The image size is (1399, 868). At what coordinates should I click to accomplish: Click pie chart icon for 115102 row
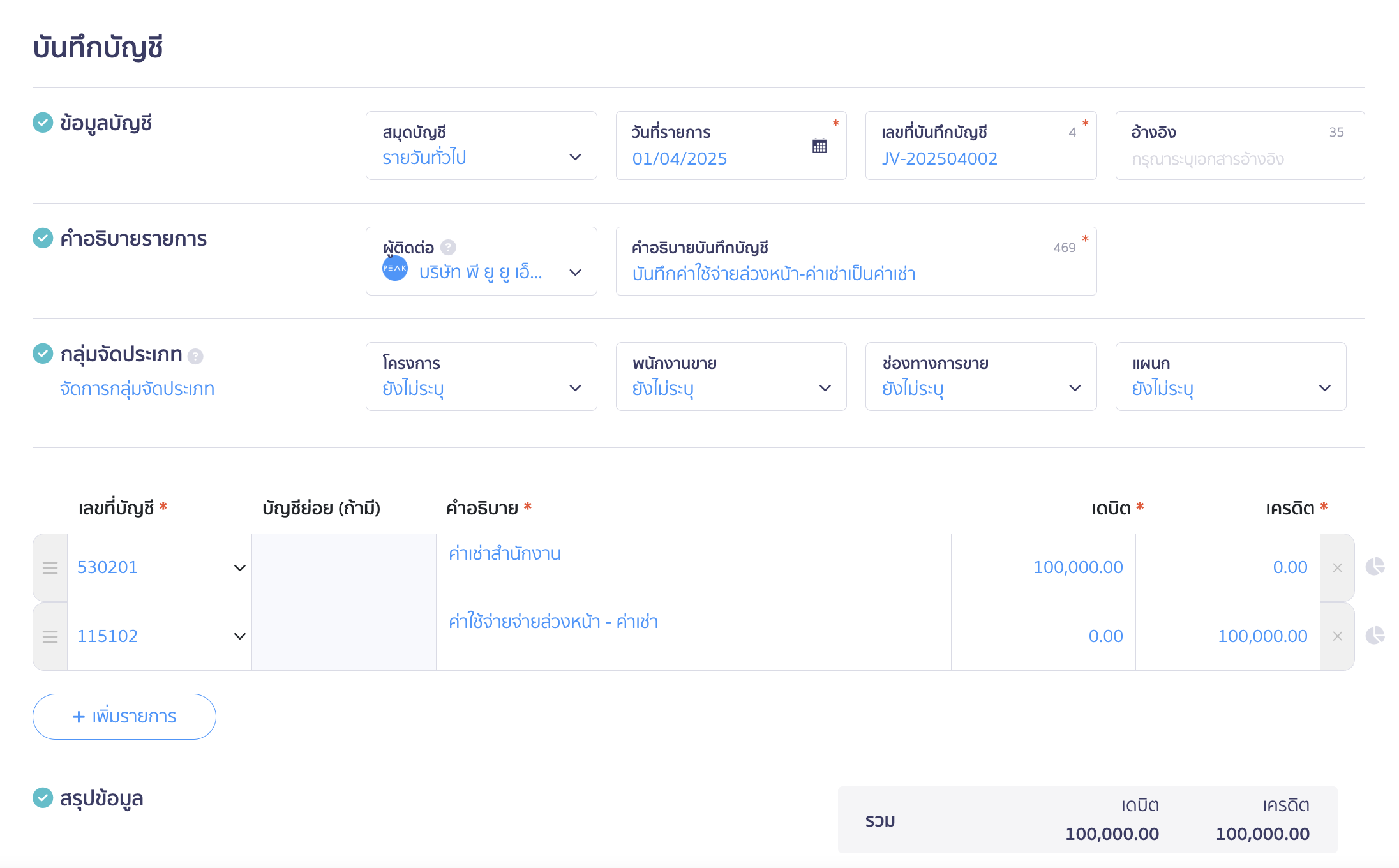point(1375,635)
